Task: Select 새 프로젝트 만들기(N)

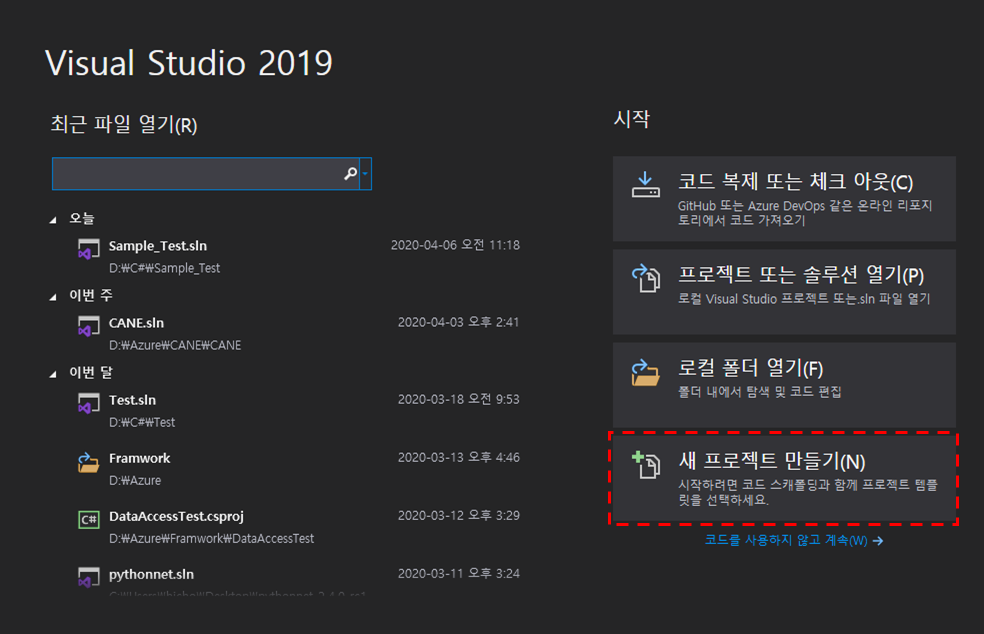Action: (784, 478)
